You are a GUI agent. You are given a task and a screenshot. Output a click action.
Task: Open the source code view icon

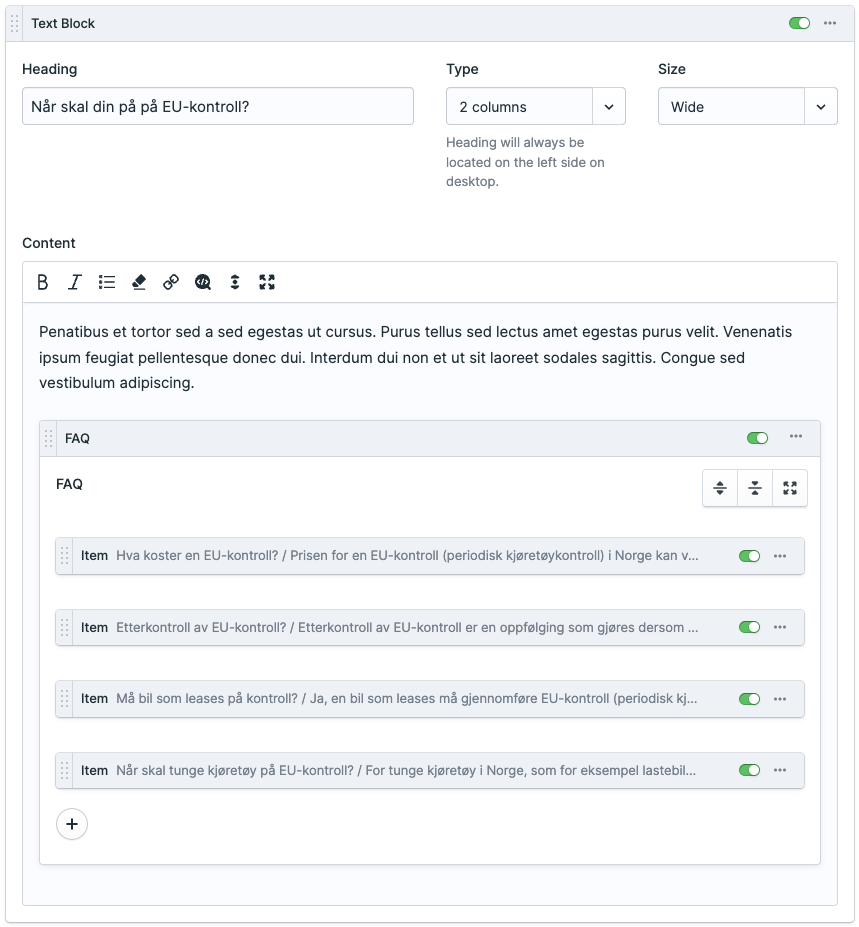pos(203,282)
